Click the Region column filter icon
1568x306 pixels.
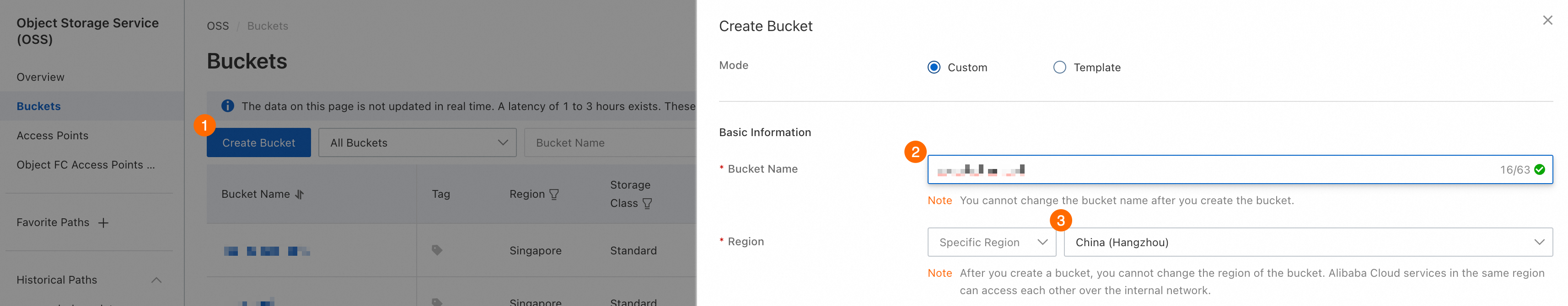[x=554, y=195]
